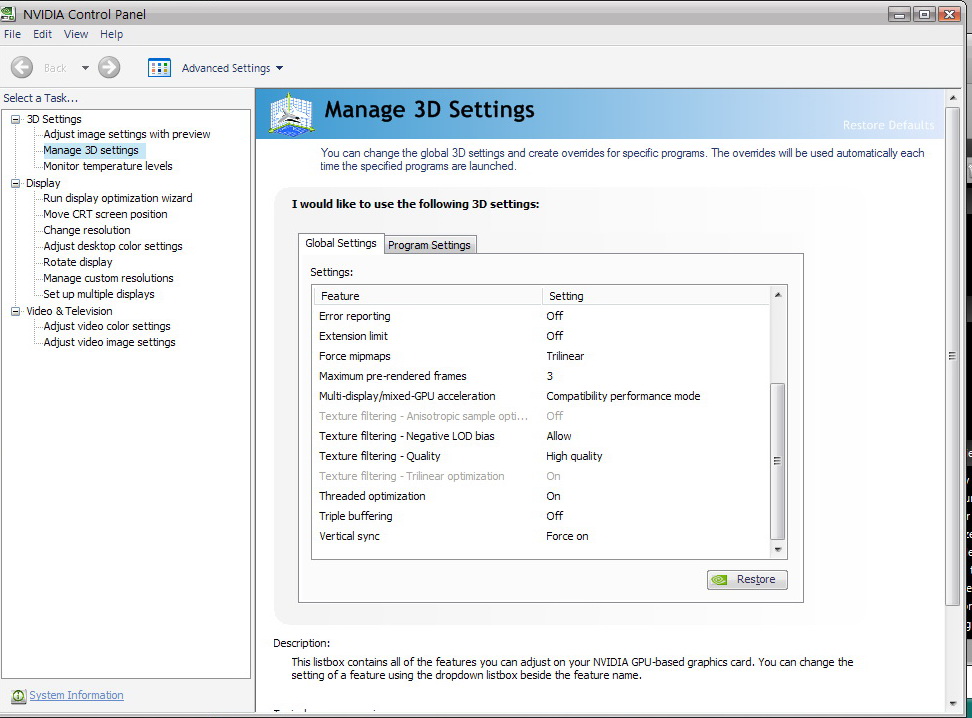The width and height of the screenshot is (972, 718).
Task: Open the File menu
Action: click(x=12, y=34)
